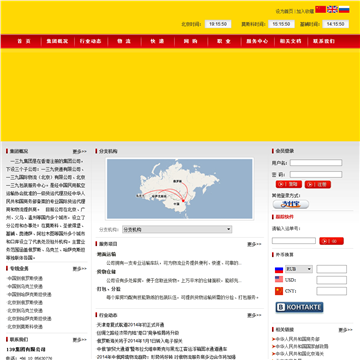Focus the USD amount field
The image size is (360, 360).
coord(332,280)
